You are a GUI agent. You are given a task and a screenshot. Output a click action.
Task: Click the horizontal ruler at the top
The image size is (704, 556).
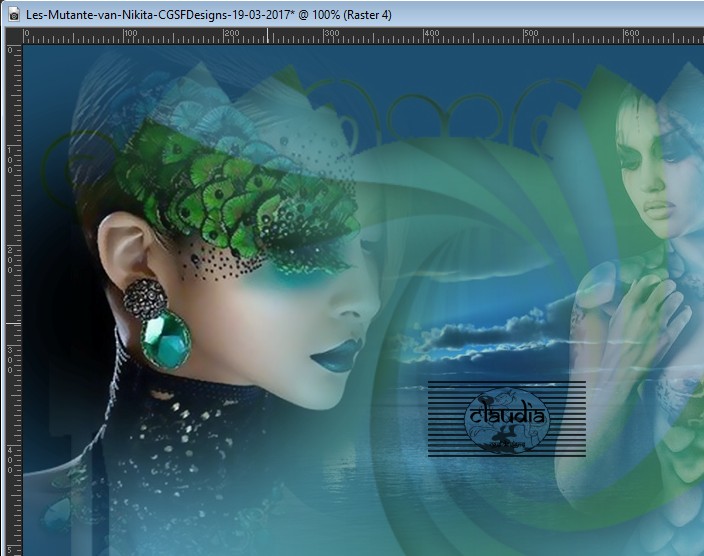363,36
